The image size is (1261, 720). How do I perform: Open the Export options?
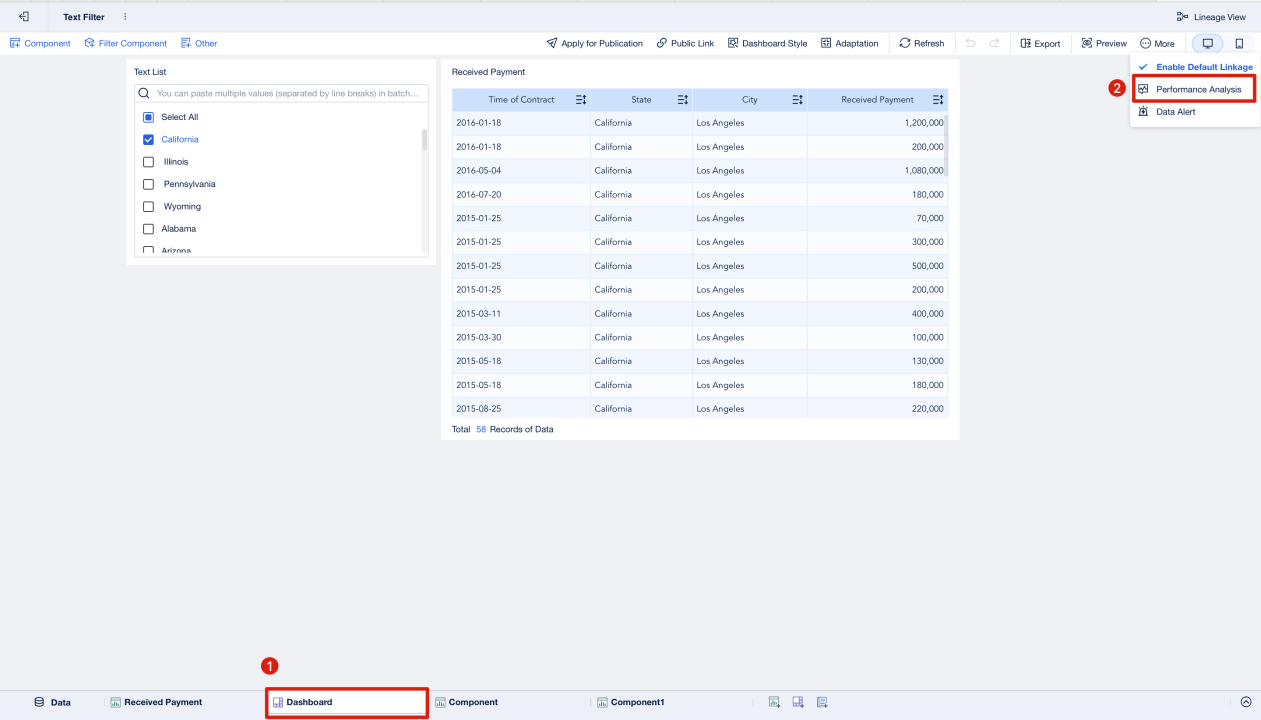[x=1040, y=43]
